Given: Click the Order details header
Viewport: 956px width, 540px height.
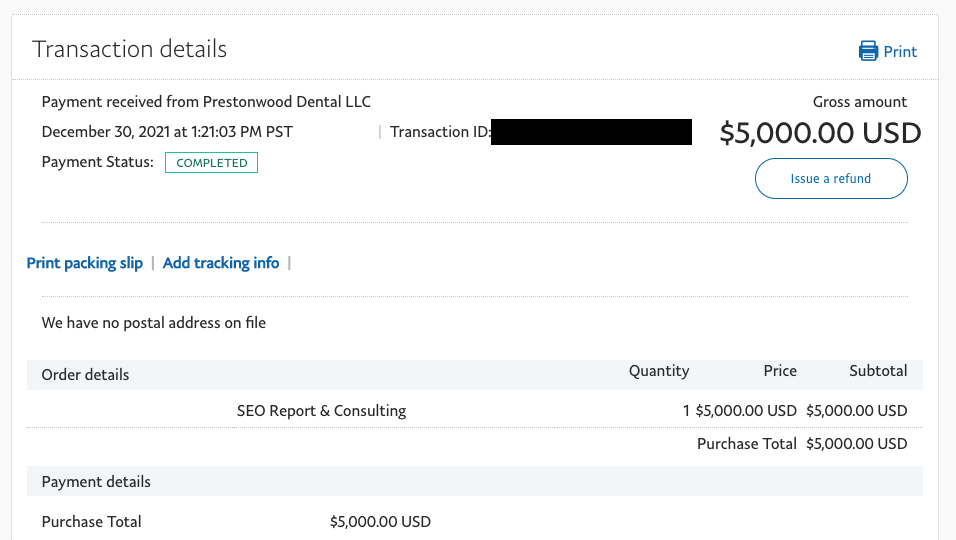Looking at the screenshot, I should [85, 375].
